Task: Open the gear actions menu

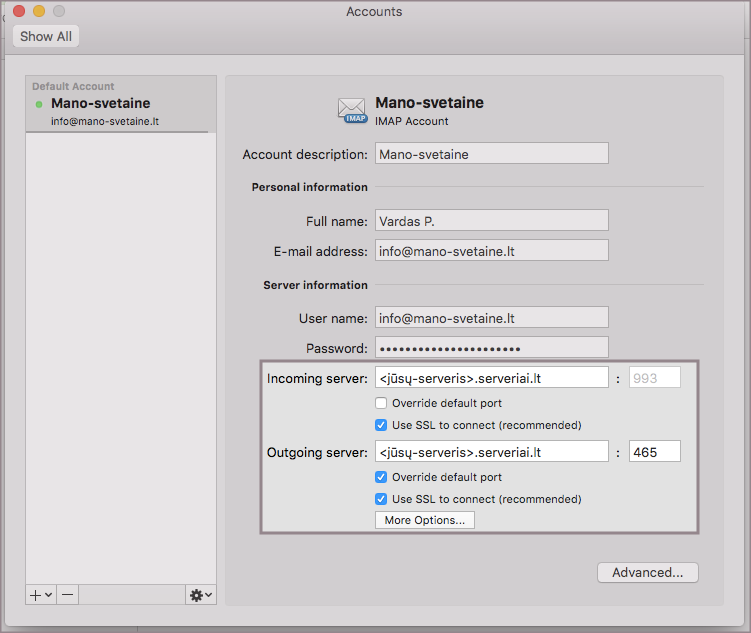Action: (200, 594)
